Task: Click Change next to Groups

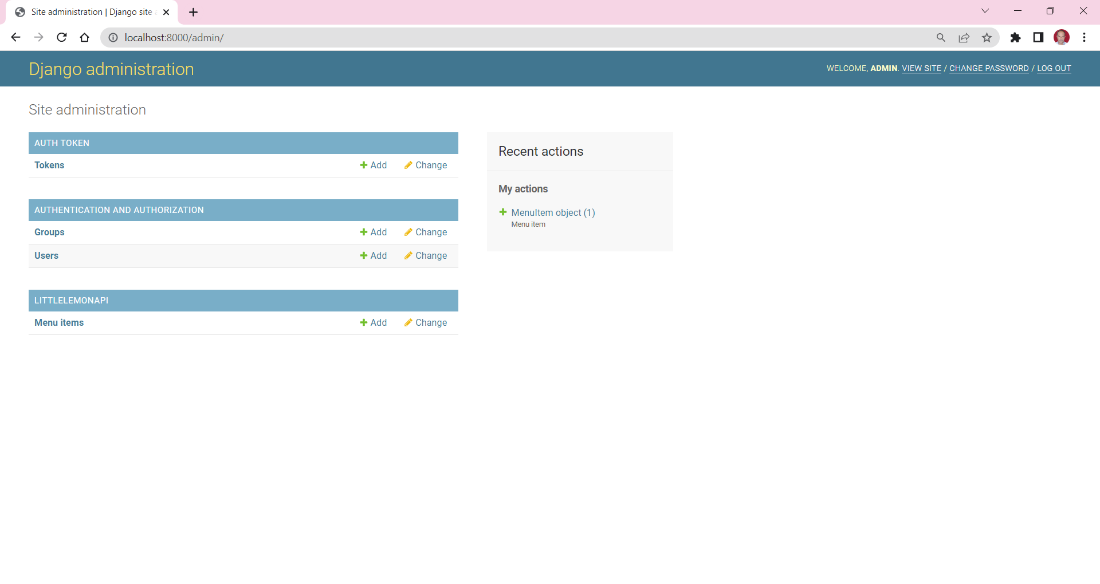Action: coord(426,232)
